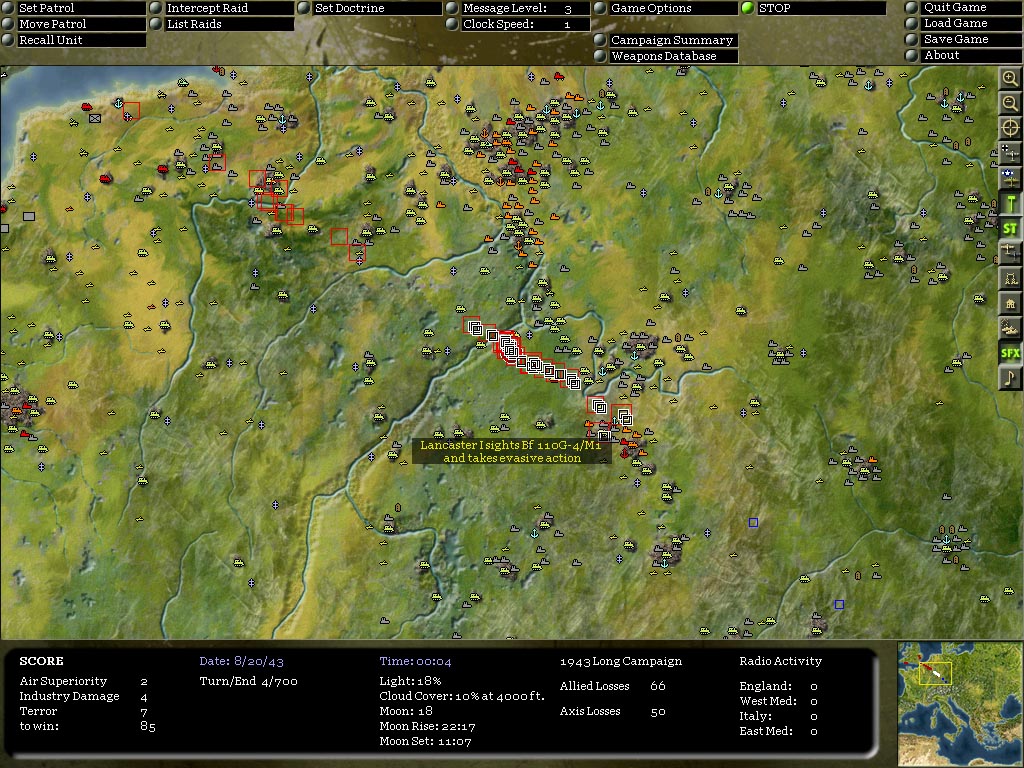1024x768 pixels.
Task: Click STOP to halt the clock
Action: click(x=814, y=8)
